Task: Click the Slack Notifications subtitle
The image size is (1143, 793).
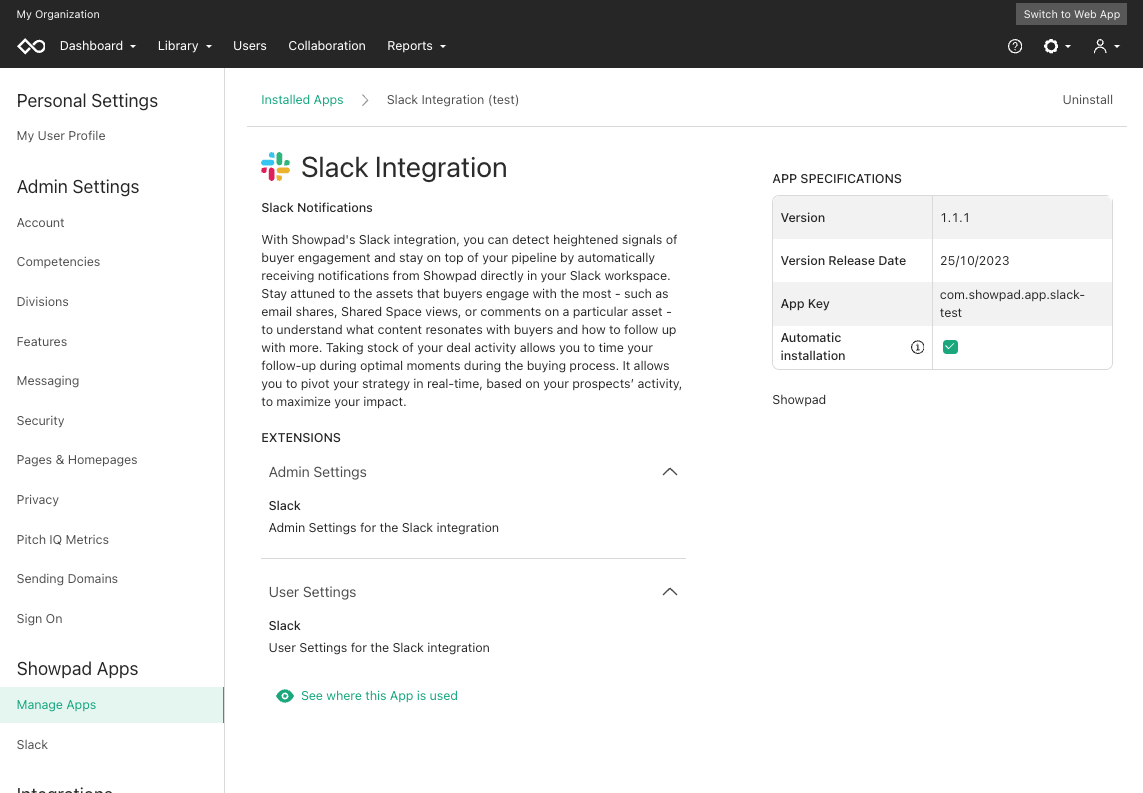Action: (316, 208)
